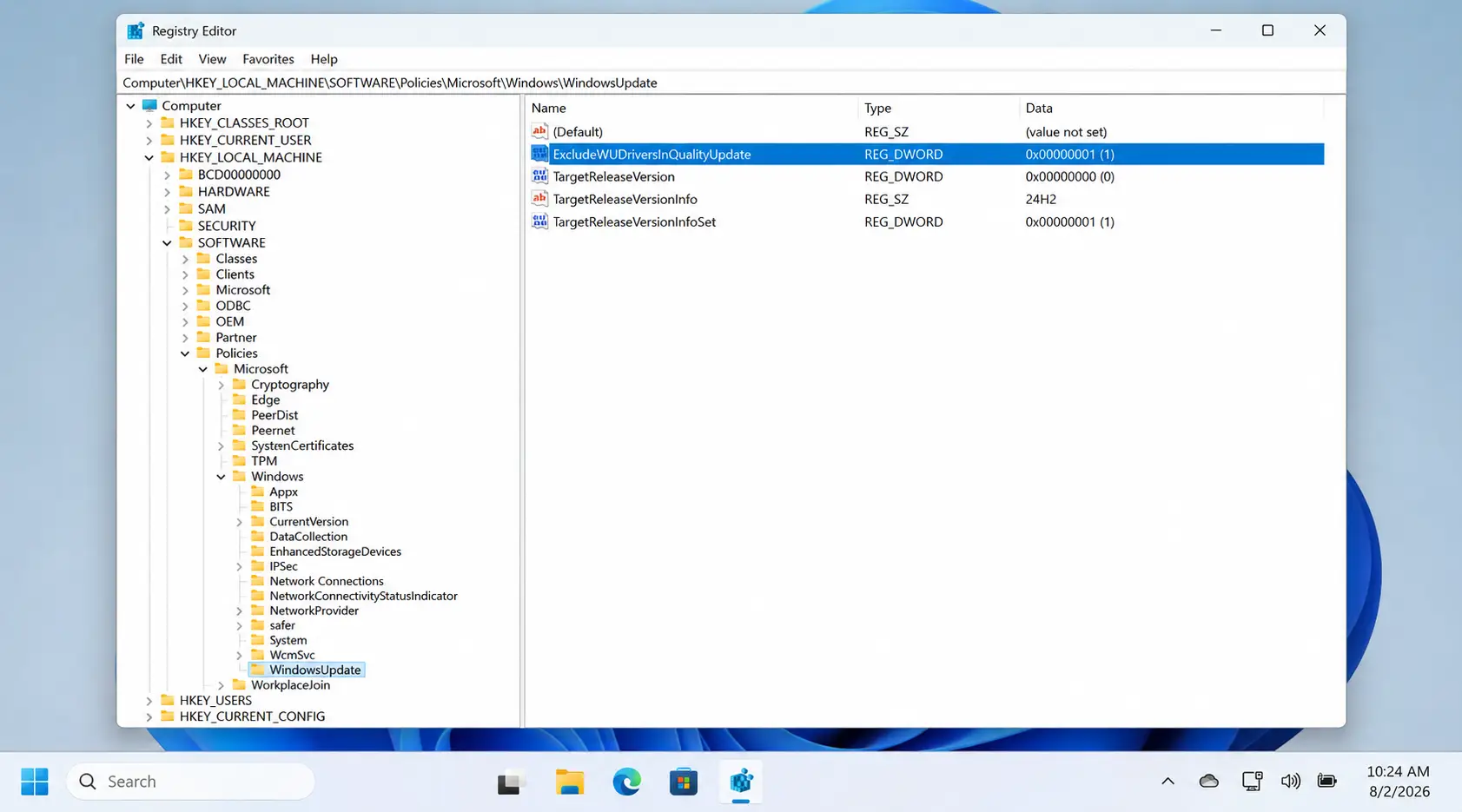Click the 24H2 data cell
1462x812 pixels.
click(1041, 199)
